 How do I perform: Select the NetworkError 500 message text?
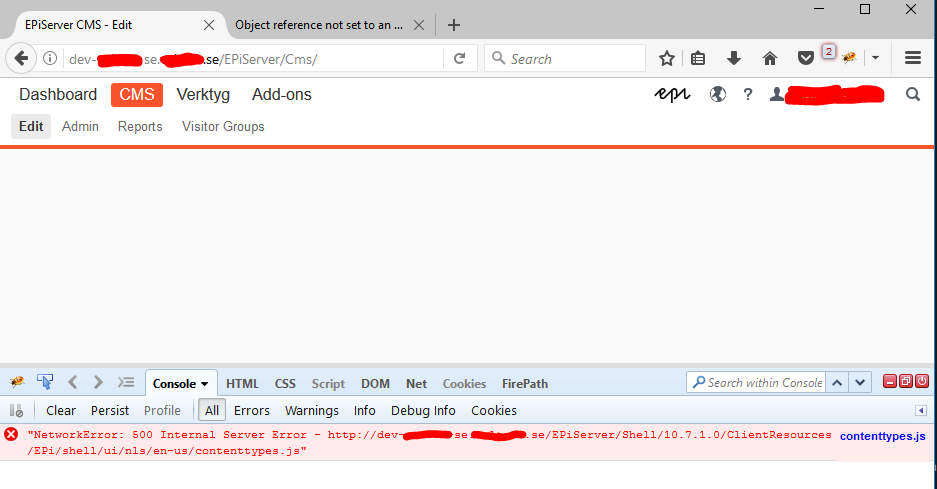429,442
